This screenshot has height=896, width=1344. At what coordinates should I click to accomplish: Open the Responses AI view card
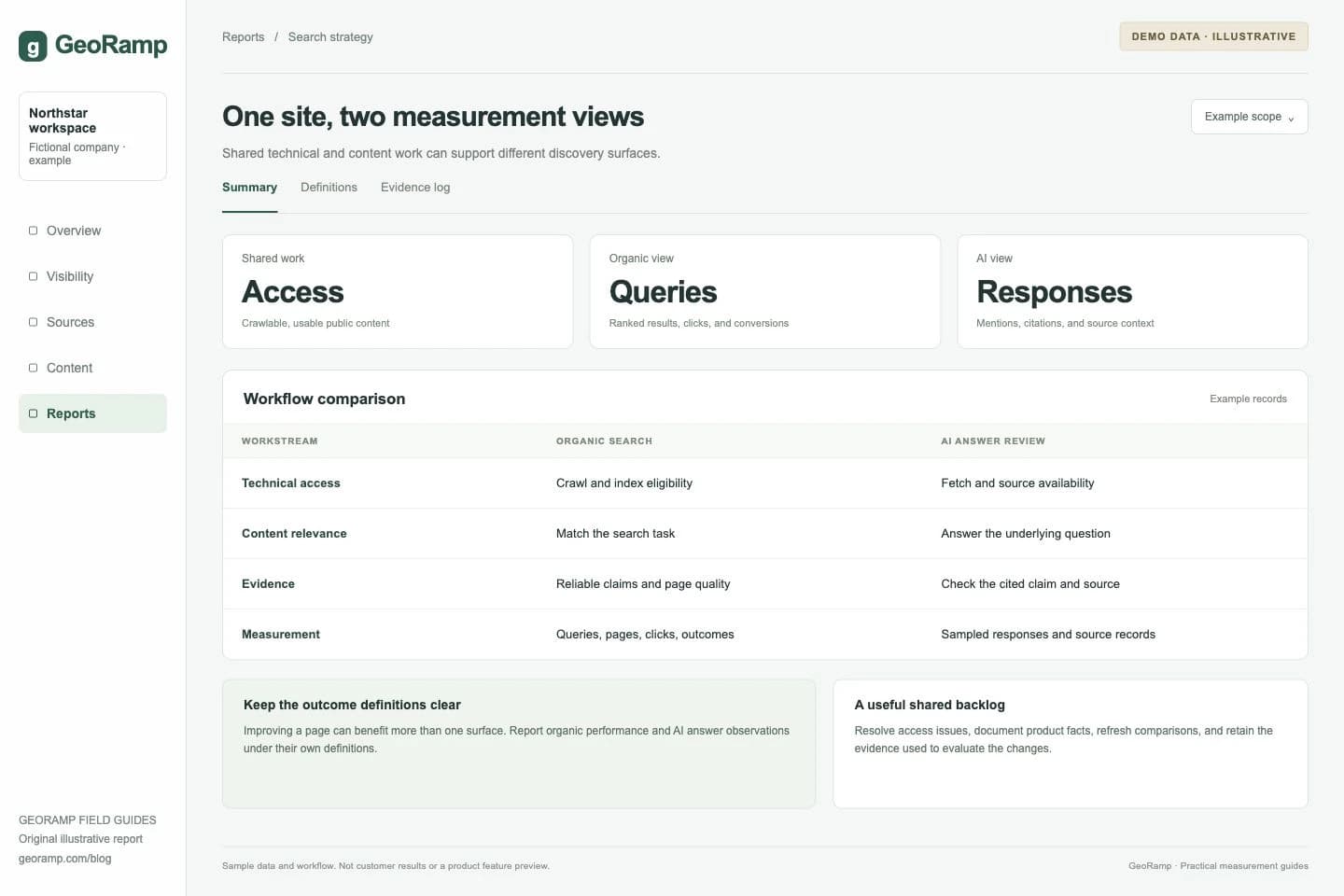tap(1132, 292)
